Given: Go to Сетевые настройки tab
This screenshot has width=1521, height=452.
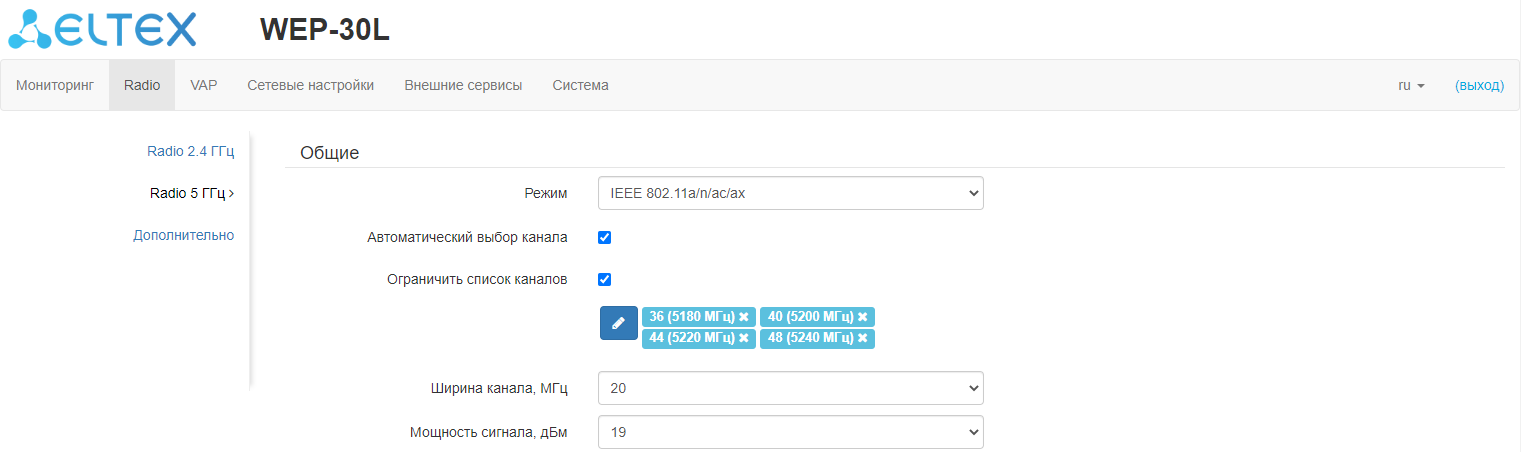Looking at the screenshot, I should tap(311, 86).
